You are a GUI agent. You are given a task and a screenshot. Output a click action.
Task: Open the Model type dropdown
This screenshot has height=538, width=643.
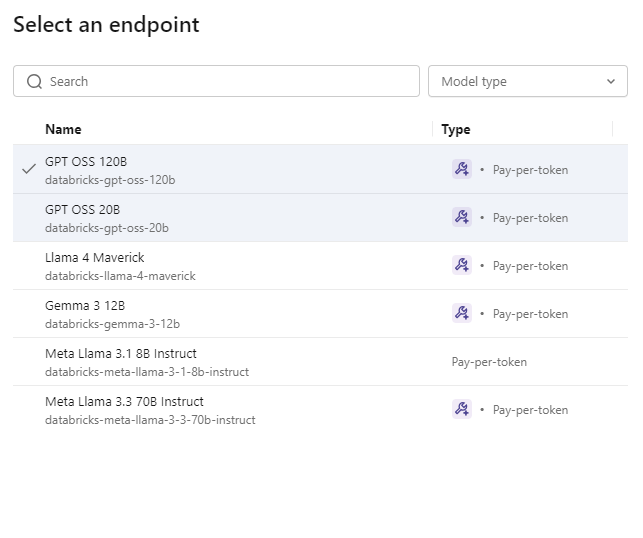[x=528, y=81]
